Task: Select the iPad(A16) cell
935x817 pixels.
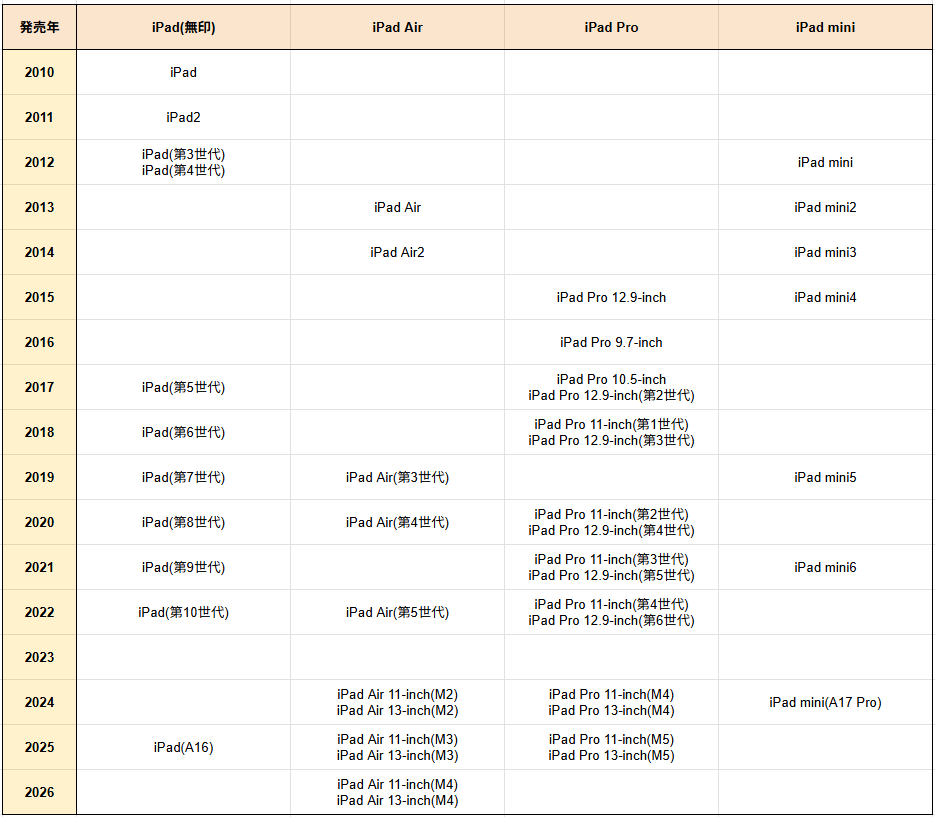Action: 183,747
